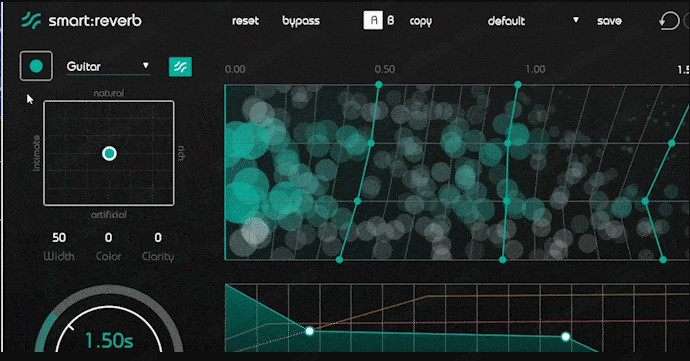Click the Color value 0
Viewport: 690px width, 361px height.
(108, 238)
